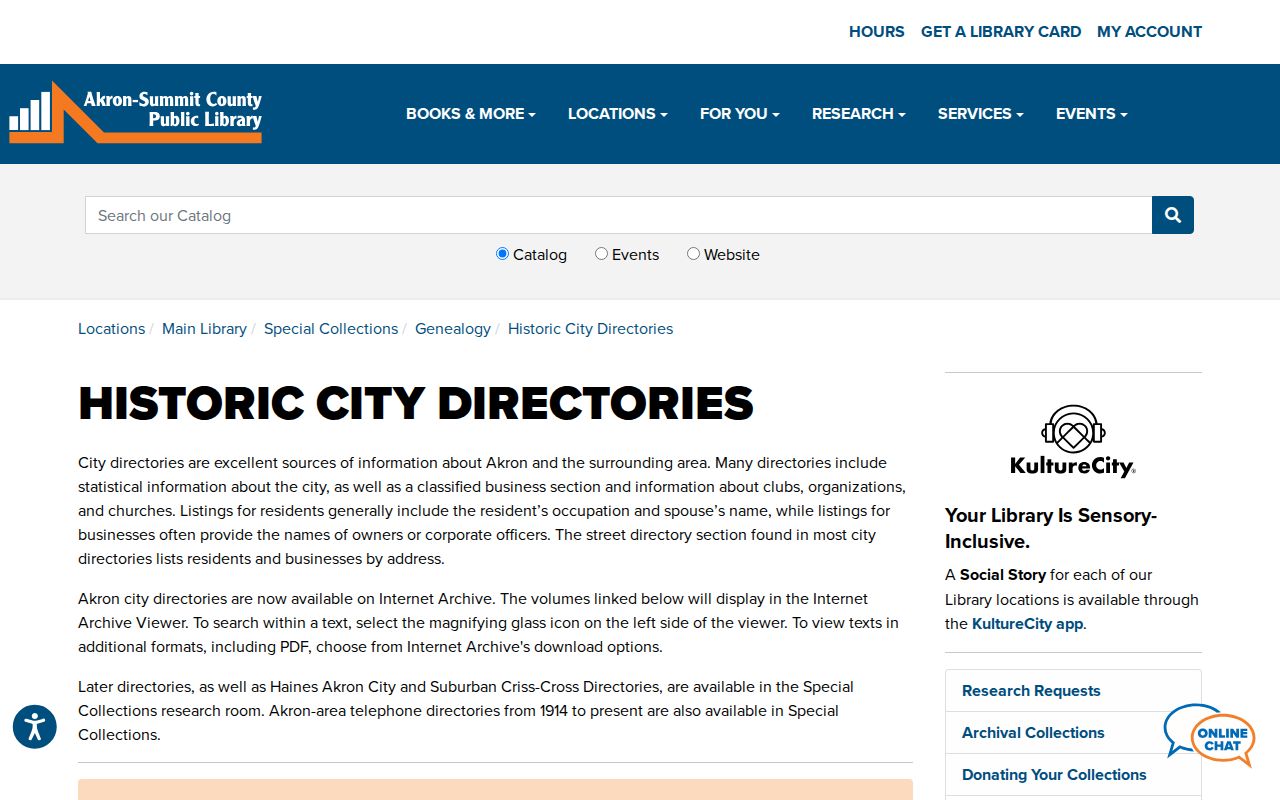Go to Main Library breadcrumb
This screenshot has height=800, width=1280.
tap(204, 329)
